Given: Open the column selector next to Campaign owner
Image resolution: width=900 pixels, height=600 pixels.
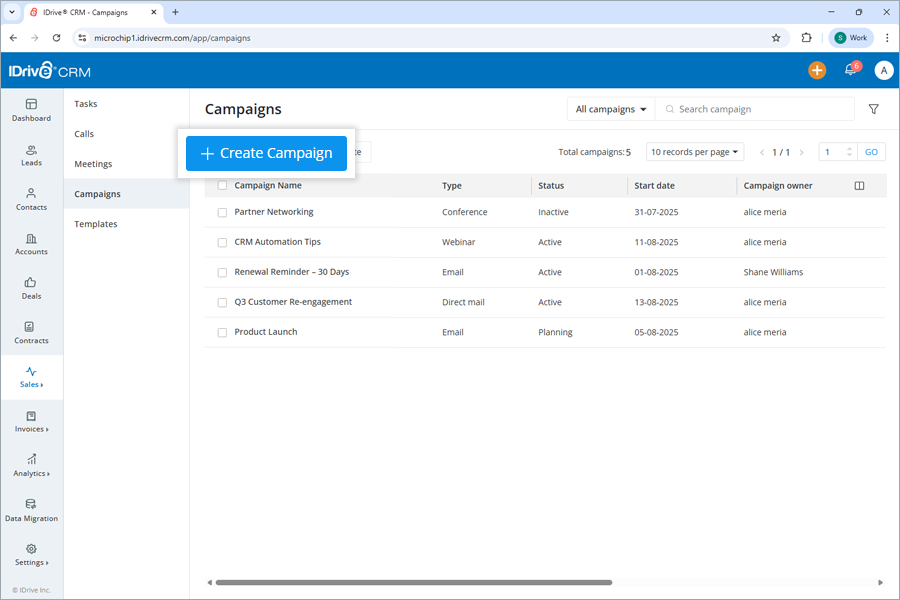Looking at the screenshot, I should point(859,185).
